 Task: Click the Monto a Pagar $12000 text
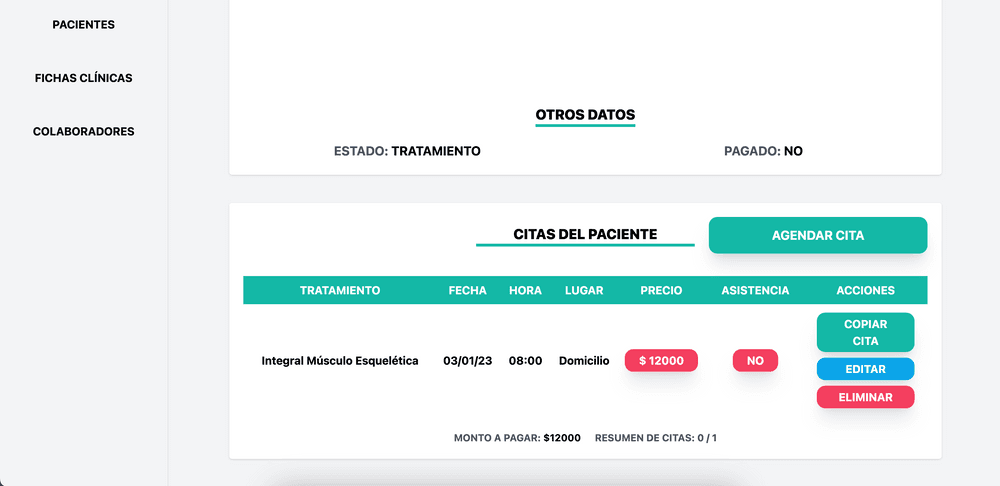[x=517, y=438]
